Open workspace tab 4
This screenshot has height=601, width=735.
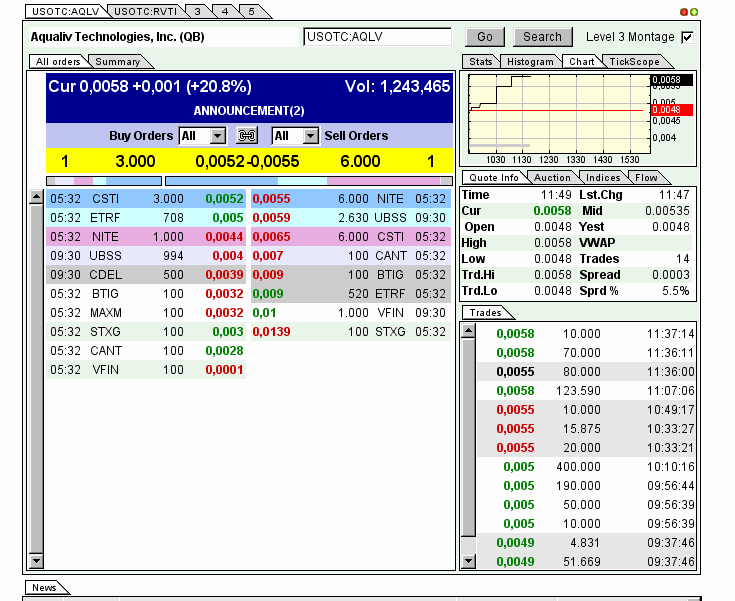tap(225, 11)
